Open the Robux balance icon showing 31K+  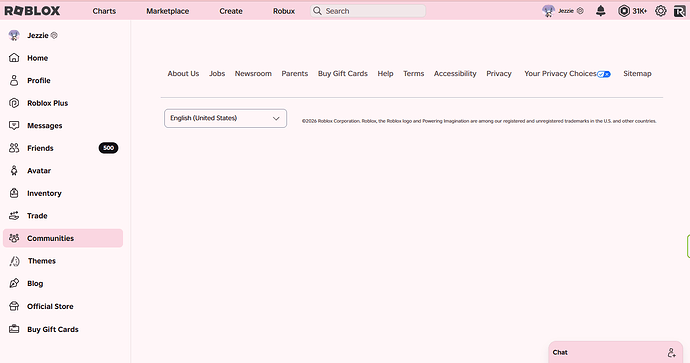pos(624,11)
